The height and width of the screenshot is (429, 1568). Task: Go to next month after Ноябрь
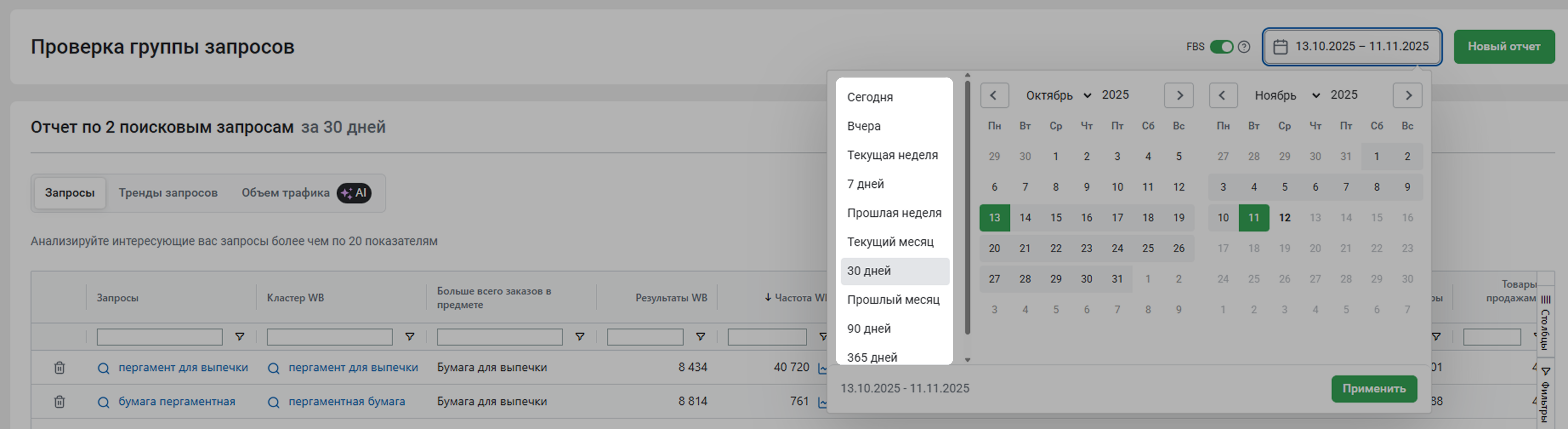[x=1407, y=96]
